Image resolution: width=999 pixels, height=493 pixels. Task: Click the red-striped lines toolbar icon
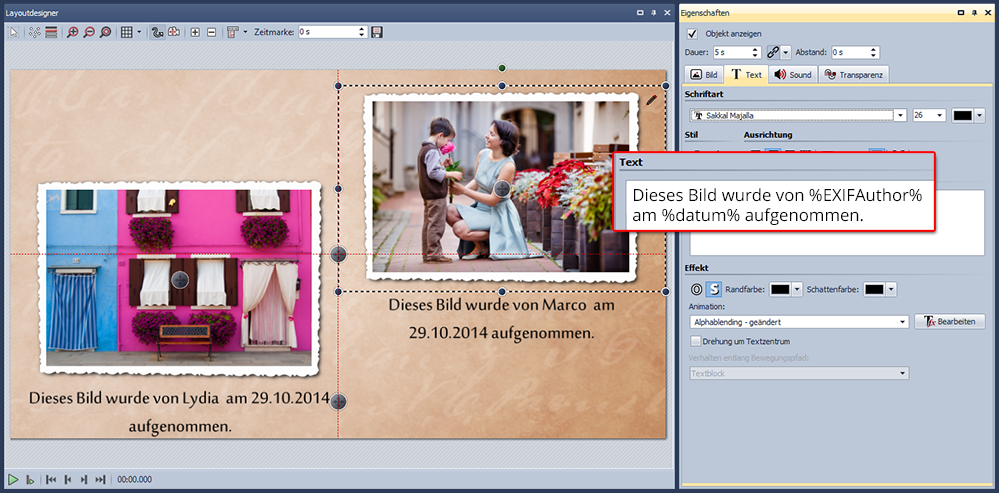[51, 32]
